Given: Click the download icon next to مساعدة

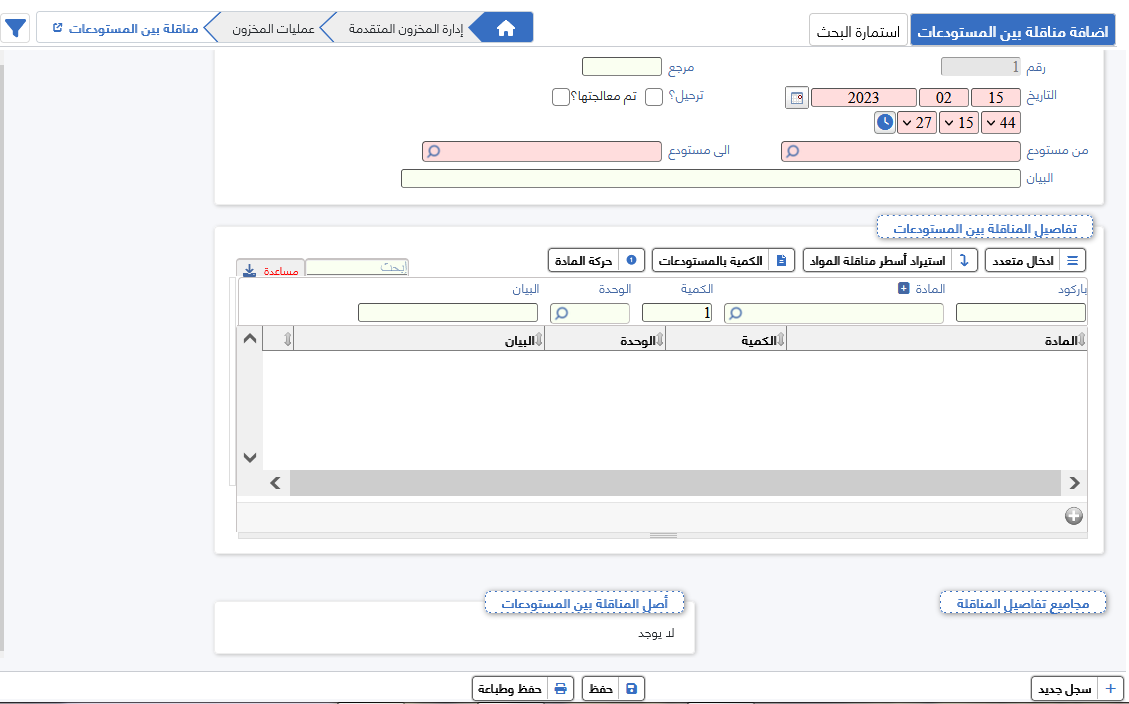Looking at the screenshot, I should point(248,271).
